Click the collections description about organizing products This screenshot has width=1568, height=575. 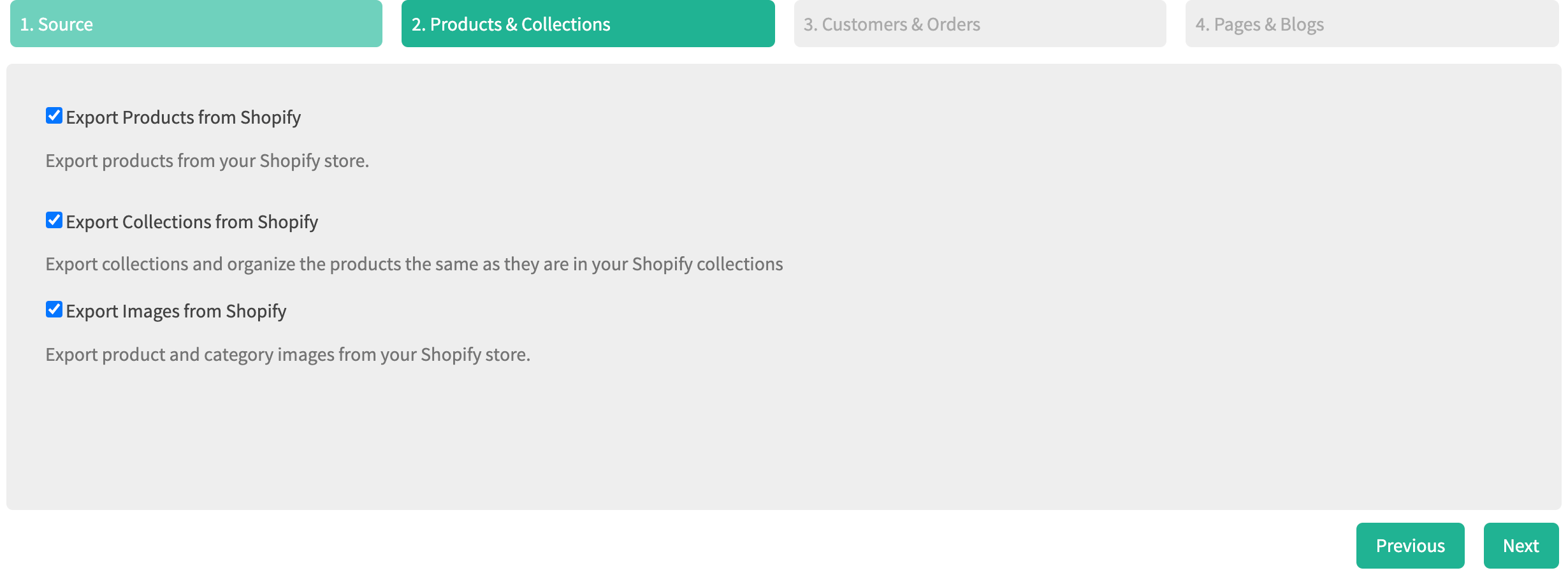pyautogui.click(x=414, y=264)
